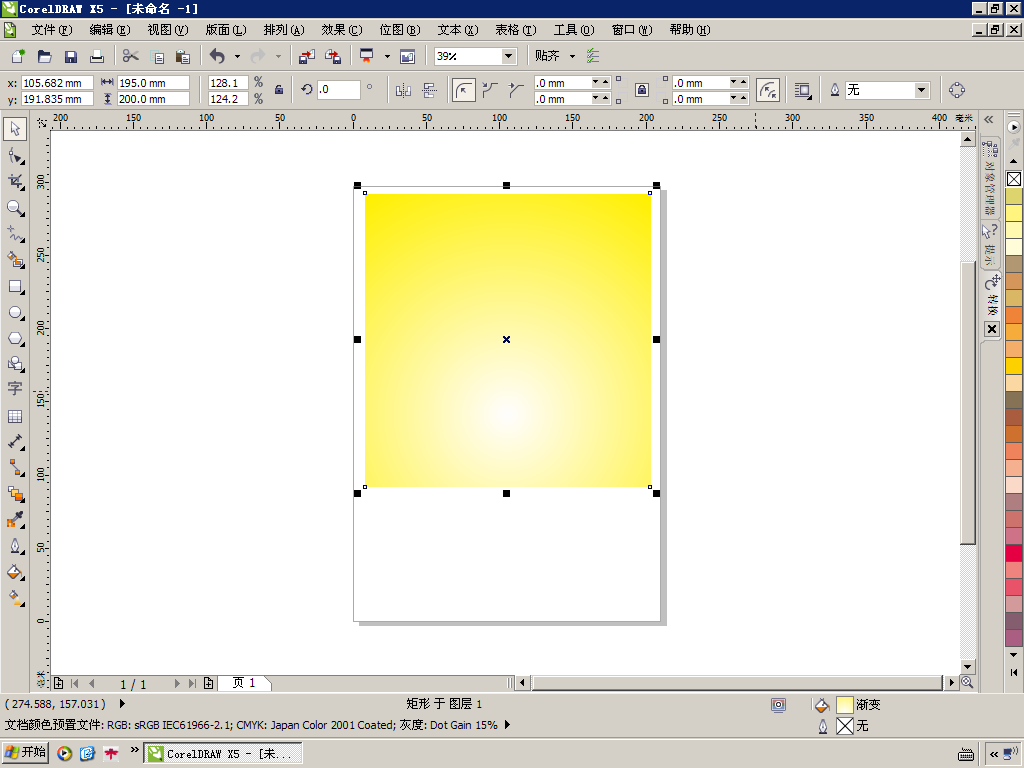Open the 工具 (Tools) menu
1024x768 pixels.
(574, 30)
